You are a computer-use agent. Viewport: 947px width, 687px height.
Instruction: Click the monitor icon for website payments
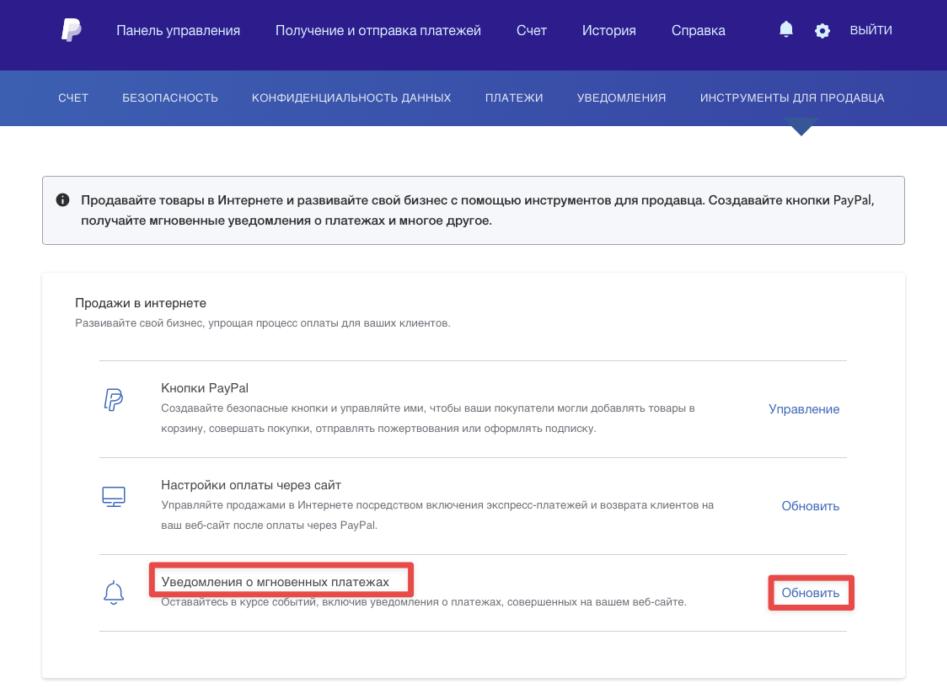pyautogui.click(x=114, y=497)
